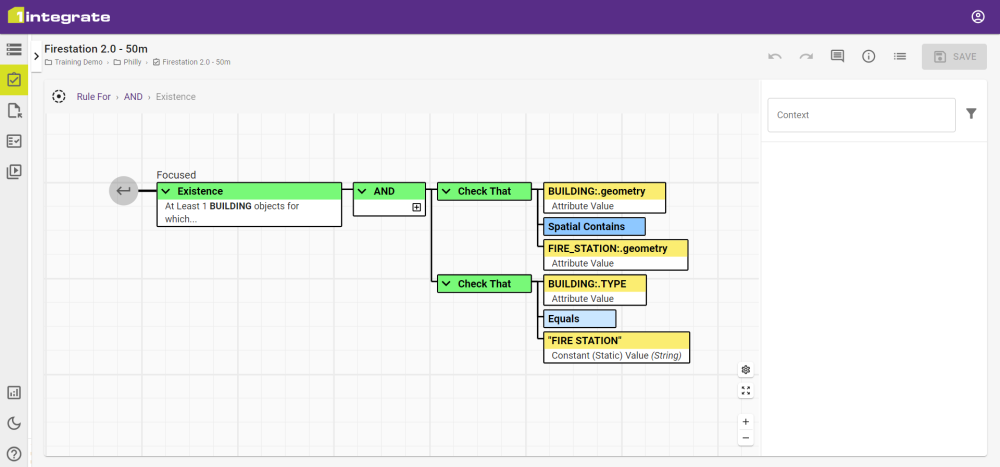Image resolution: width=1000 pixels, height=467 pixels.
Task: Click the fit-to-screen canvas icon
Action: click(x=746, y=390)
